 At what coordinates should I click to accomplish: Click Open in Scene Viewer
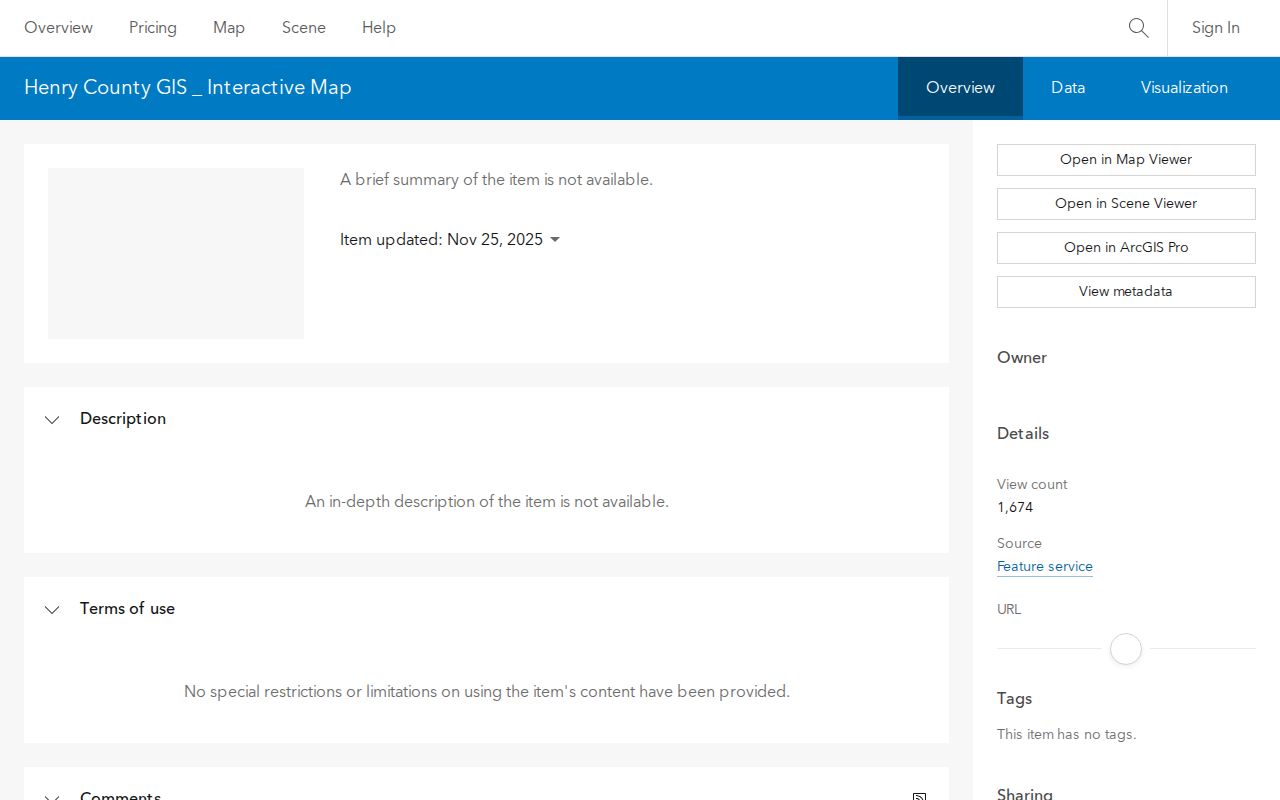click(x=1126, y=204)
